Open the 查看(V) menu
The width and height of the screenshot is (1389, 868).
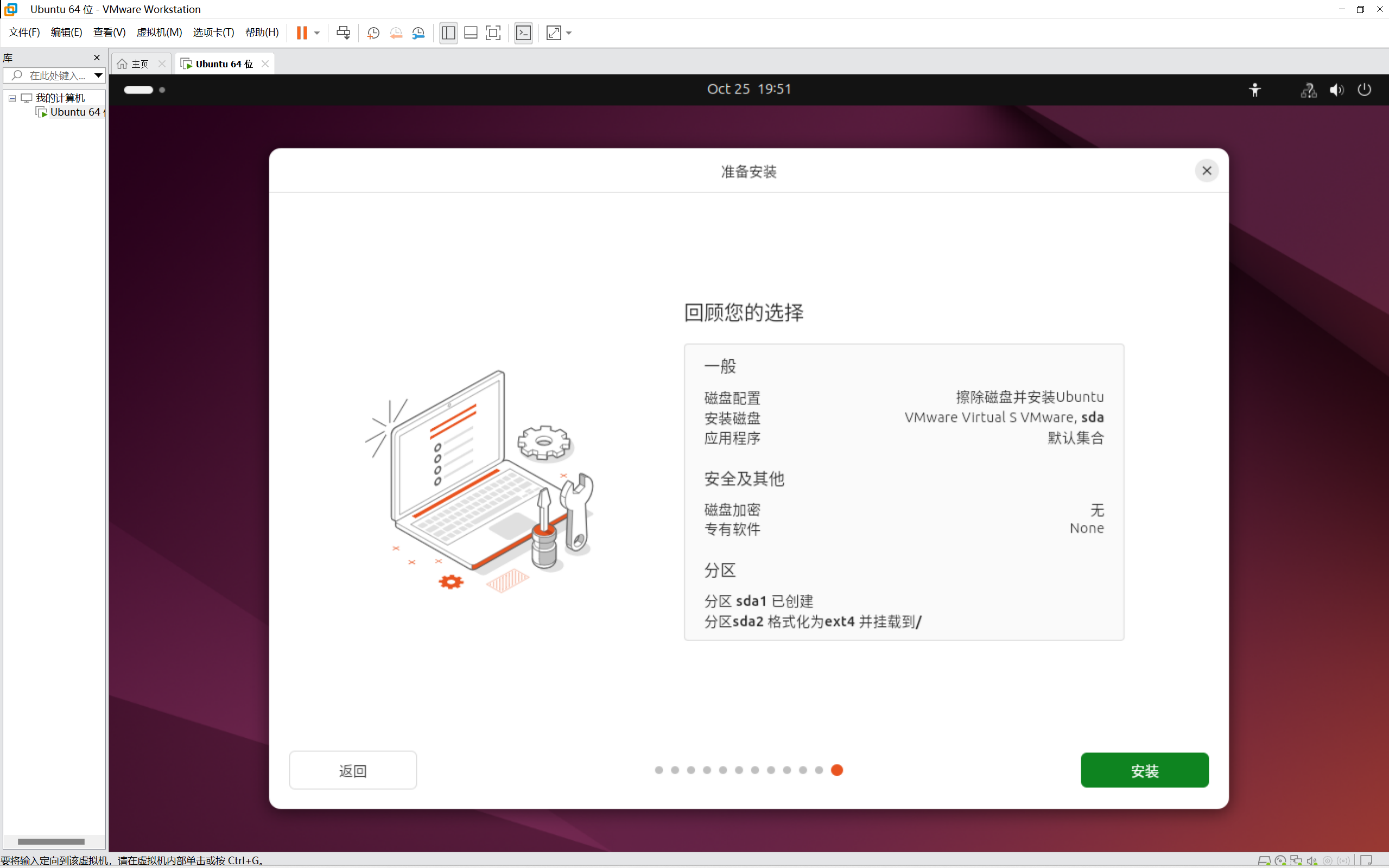pyautogui.click(x=109, y=32)
